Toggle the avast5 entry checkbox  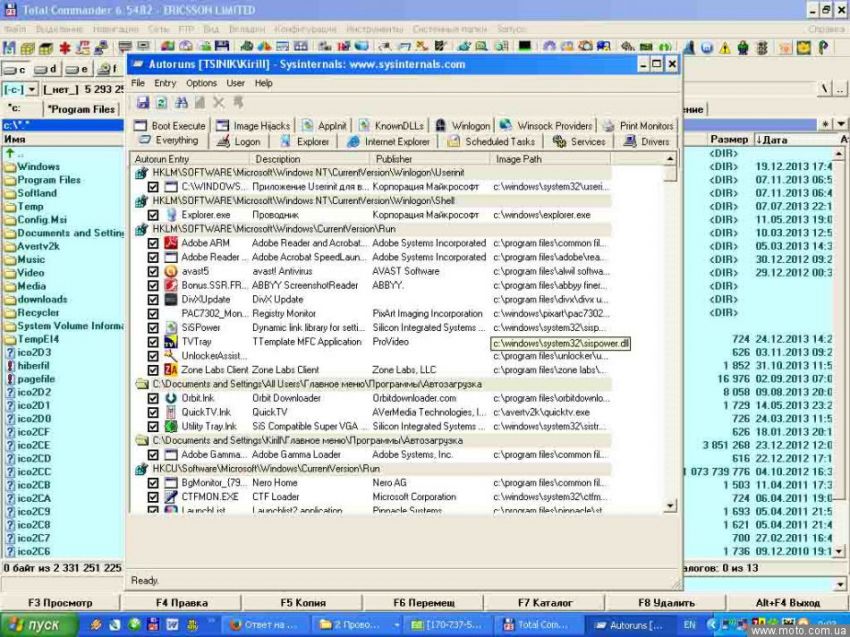pyautogui.click(x=153, y=272)
